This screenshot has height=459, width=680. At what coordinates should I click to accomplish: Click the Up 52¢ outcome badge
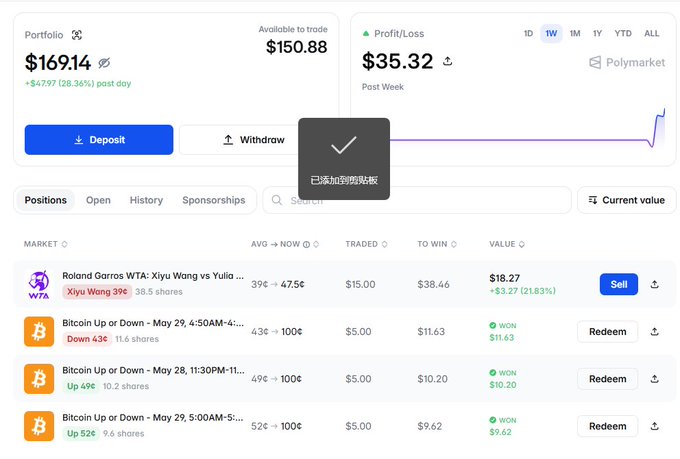click(x=81, y=434)
